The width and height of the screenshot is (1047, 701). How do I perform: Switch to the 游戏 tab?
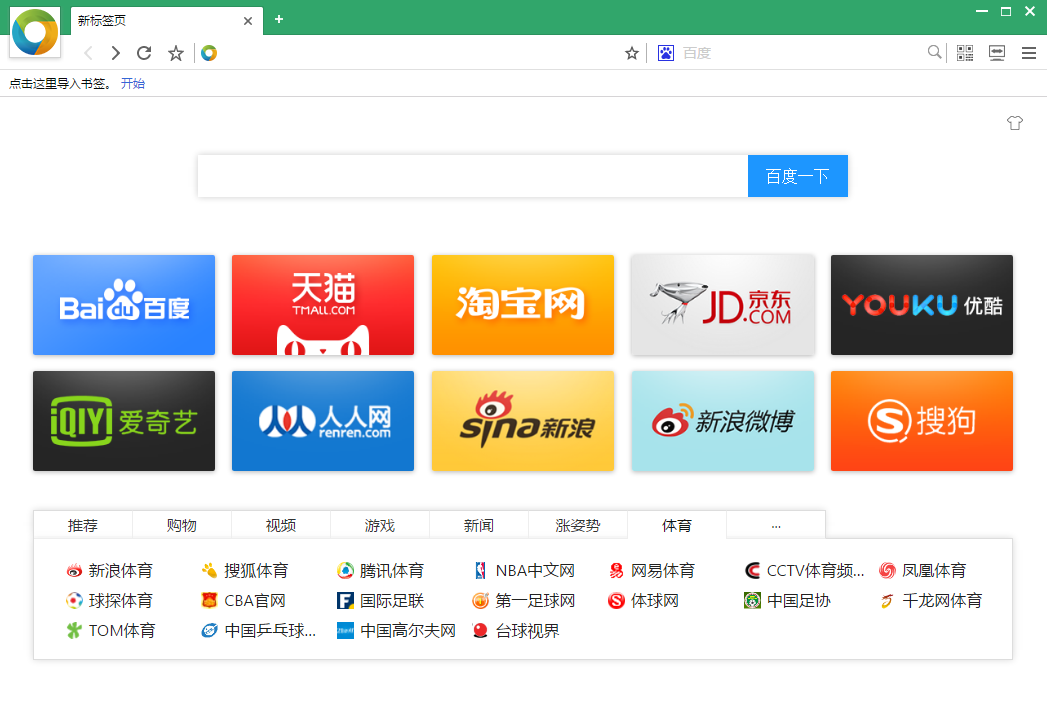(x=380, y=525)
